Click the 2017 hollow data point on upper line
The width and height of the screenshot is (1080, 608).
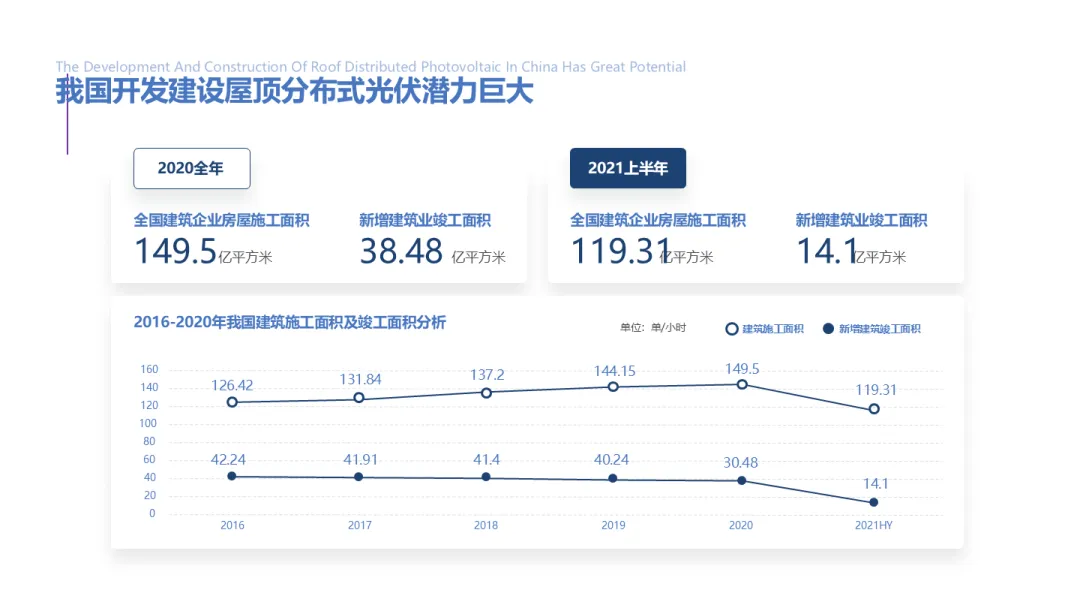[359, 398]
